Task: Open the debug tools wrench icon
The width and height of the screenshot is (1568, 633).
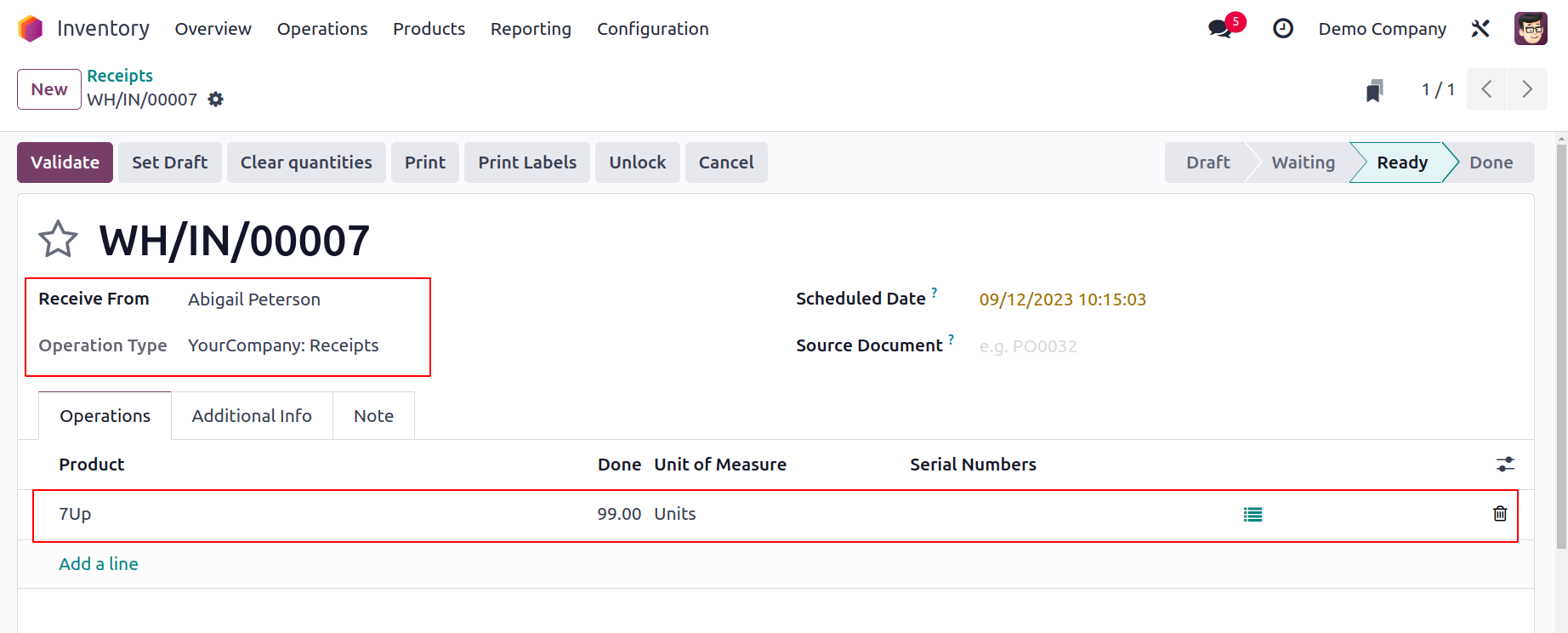Action: pos(1480,29)
